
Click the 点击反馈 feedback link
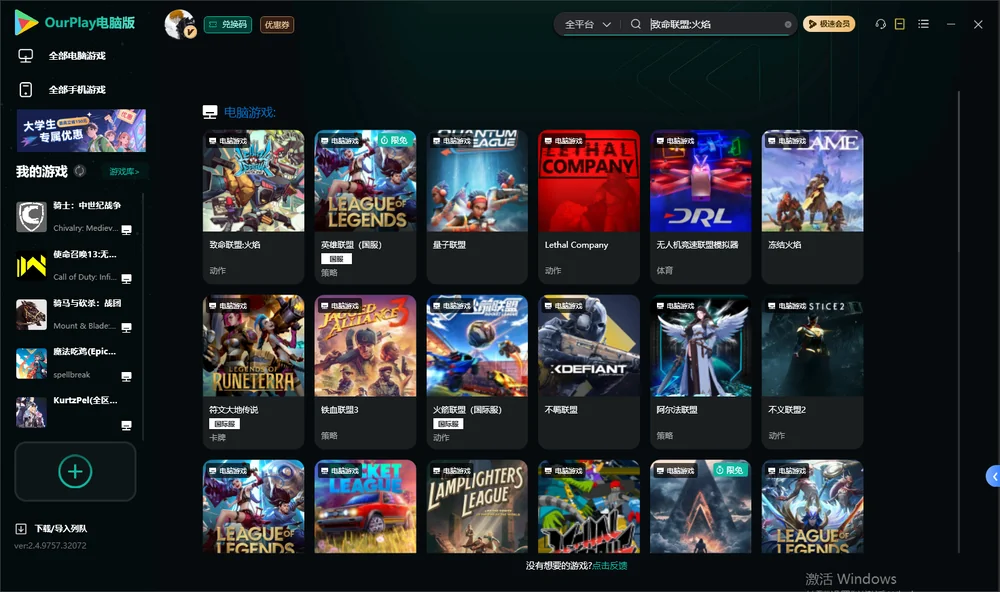click(610, 566)
